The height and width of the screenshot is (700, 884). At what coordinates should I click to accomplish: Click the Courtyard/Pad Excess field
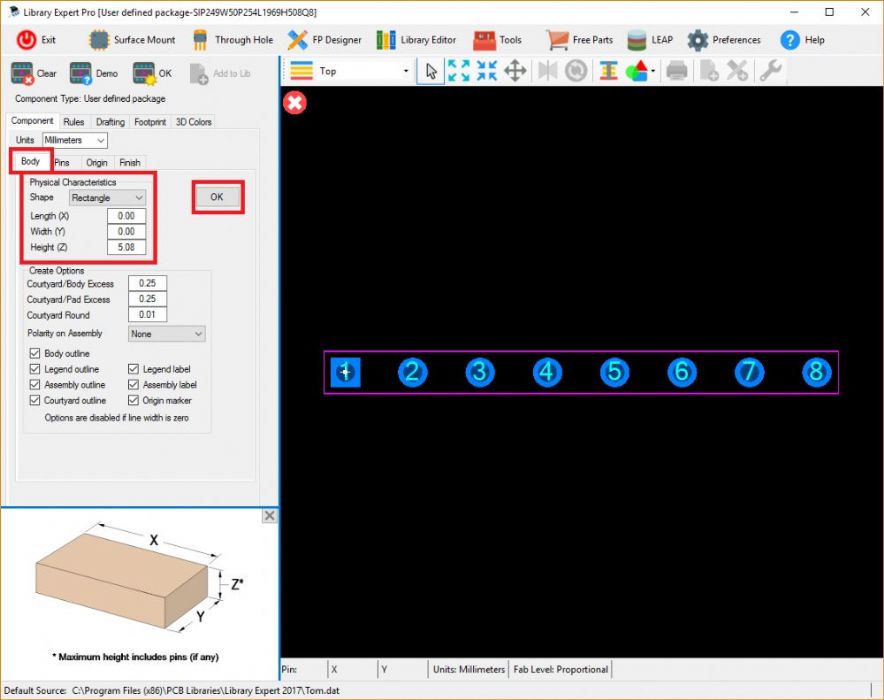(x=147, y=299)
